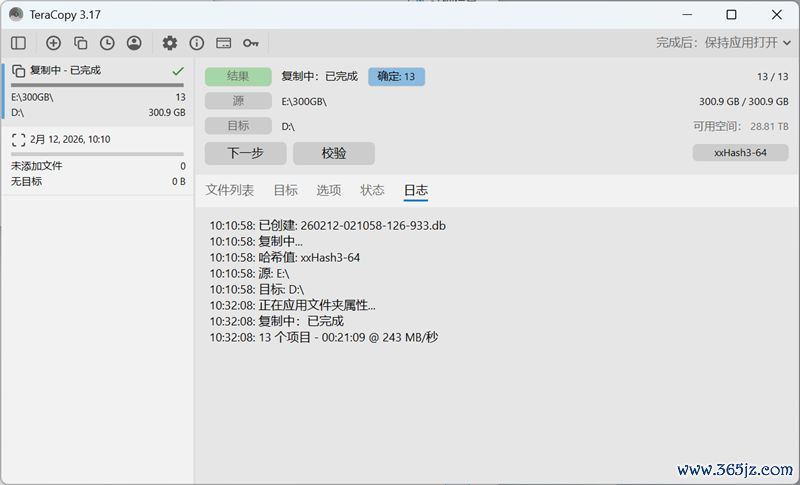Image resolution: width=800 pixels, height=485 pixels.
Task: Maximize the TeraCopy window
Action: click(x=731, y=14)
